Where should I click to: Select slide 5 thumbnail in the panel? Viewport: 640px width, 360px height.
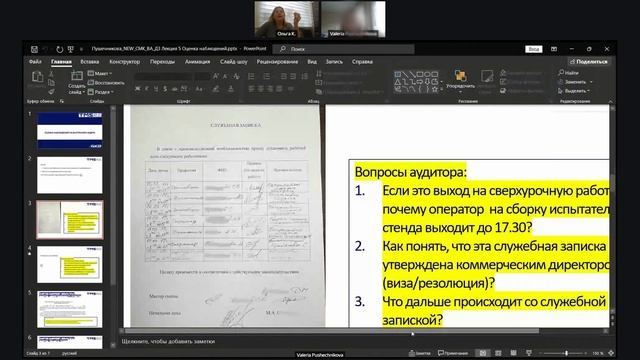pos(69,309)
